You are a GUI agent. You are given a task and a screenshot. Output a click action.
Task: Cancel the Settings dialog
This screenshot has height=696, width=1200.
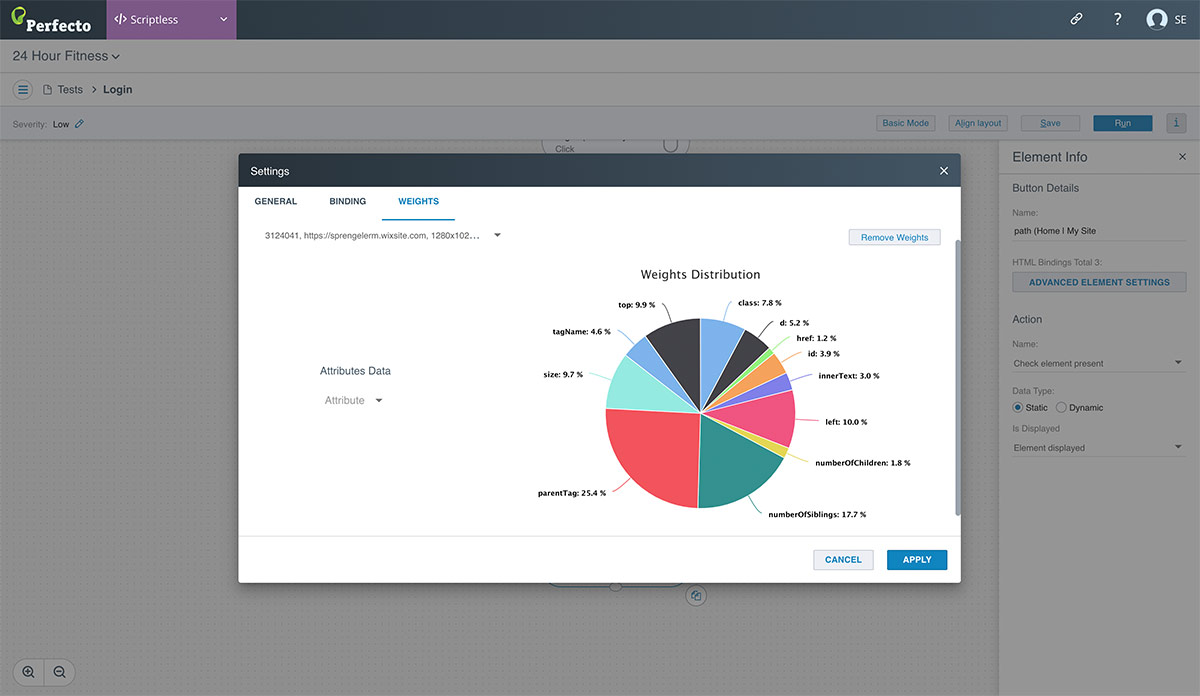pyautogui.click(x=843, y=560)
